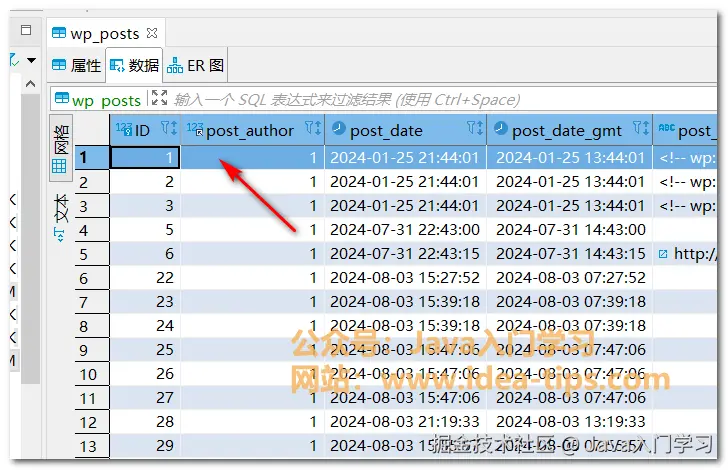Click post_date cell 2024-08-03 21:19:33

[405, 422]
